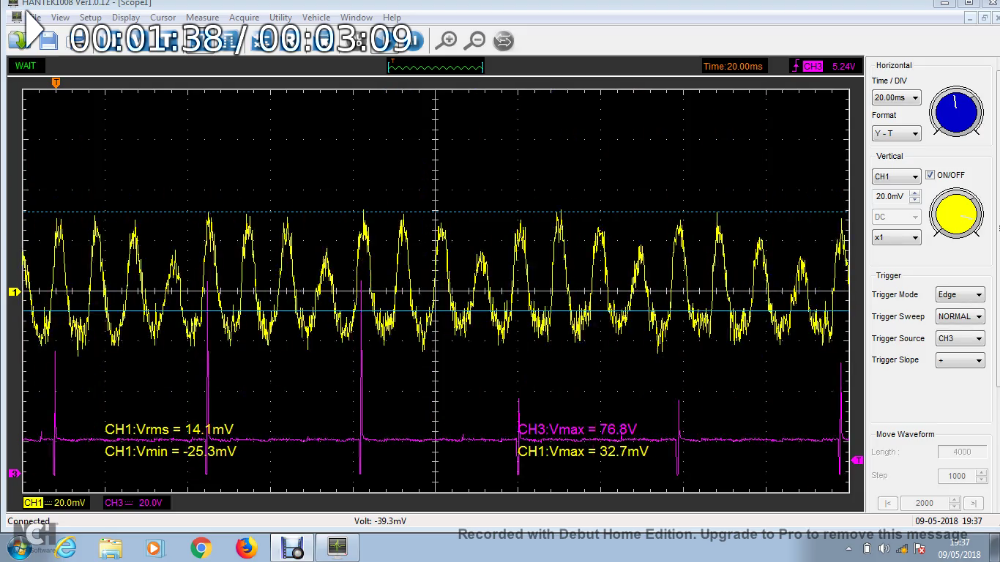Open the Utility menu
Image resolution: width=1000 pixels, height=562 pixels.
coord(280,18)
